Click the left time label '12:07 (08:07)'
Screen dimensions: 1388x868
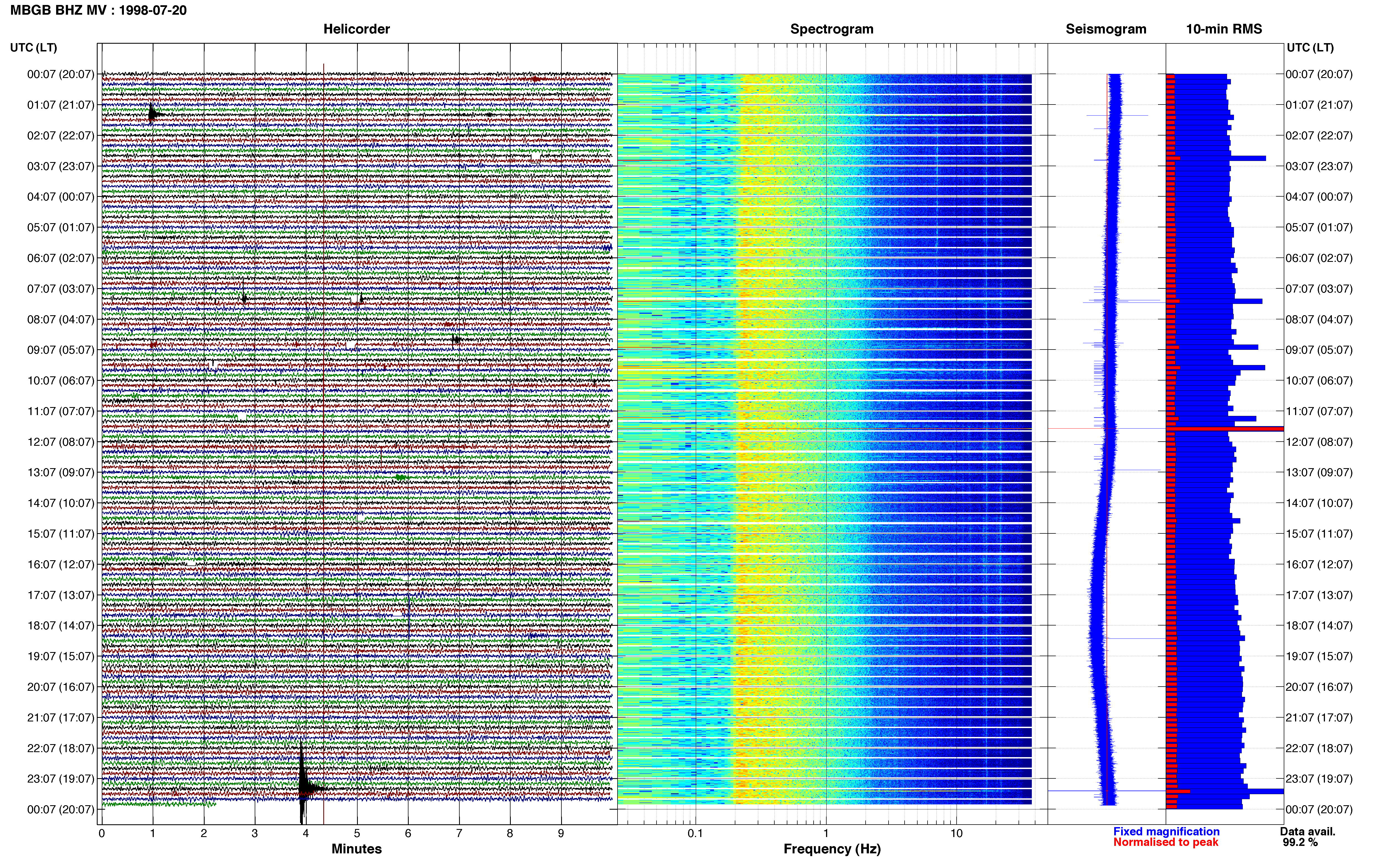pos(61,442)
